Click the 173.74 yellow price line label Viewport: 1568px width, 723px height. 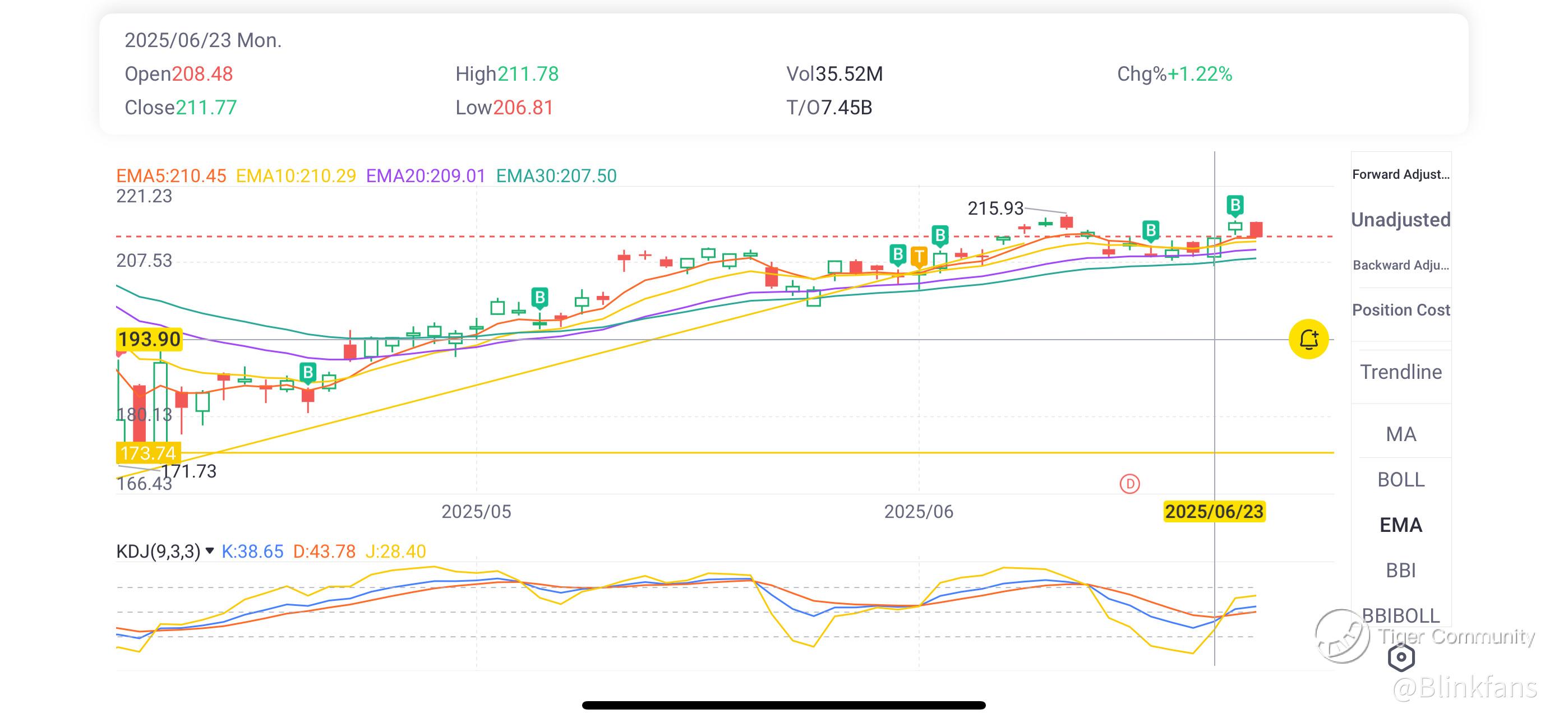click(148, 453)
